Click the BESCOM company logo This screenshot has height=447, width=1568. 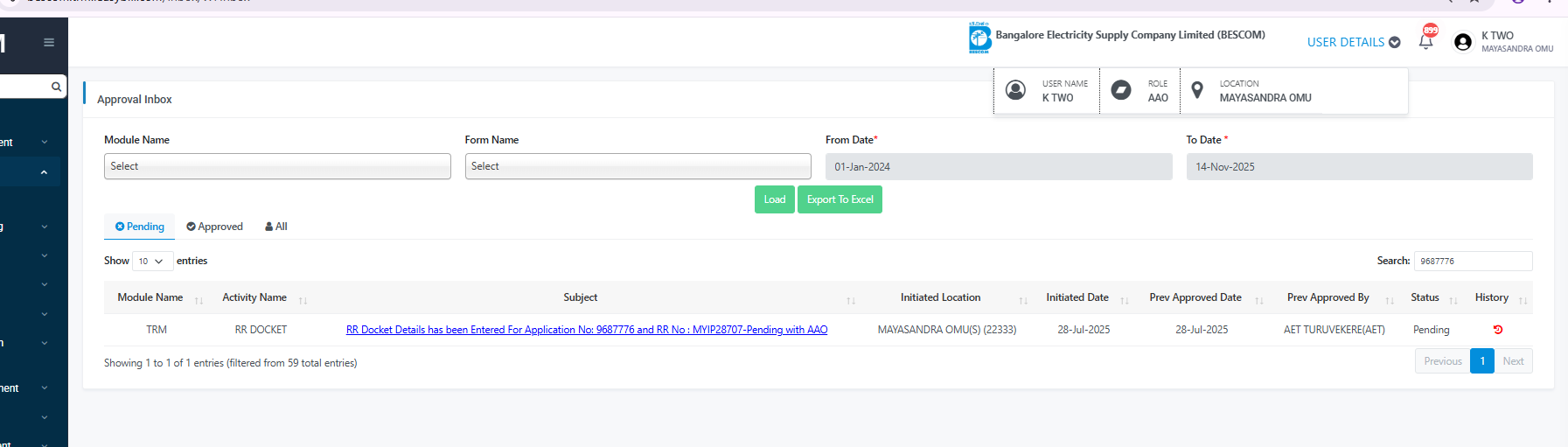point(979,38)
